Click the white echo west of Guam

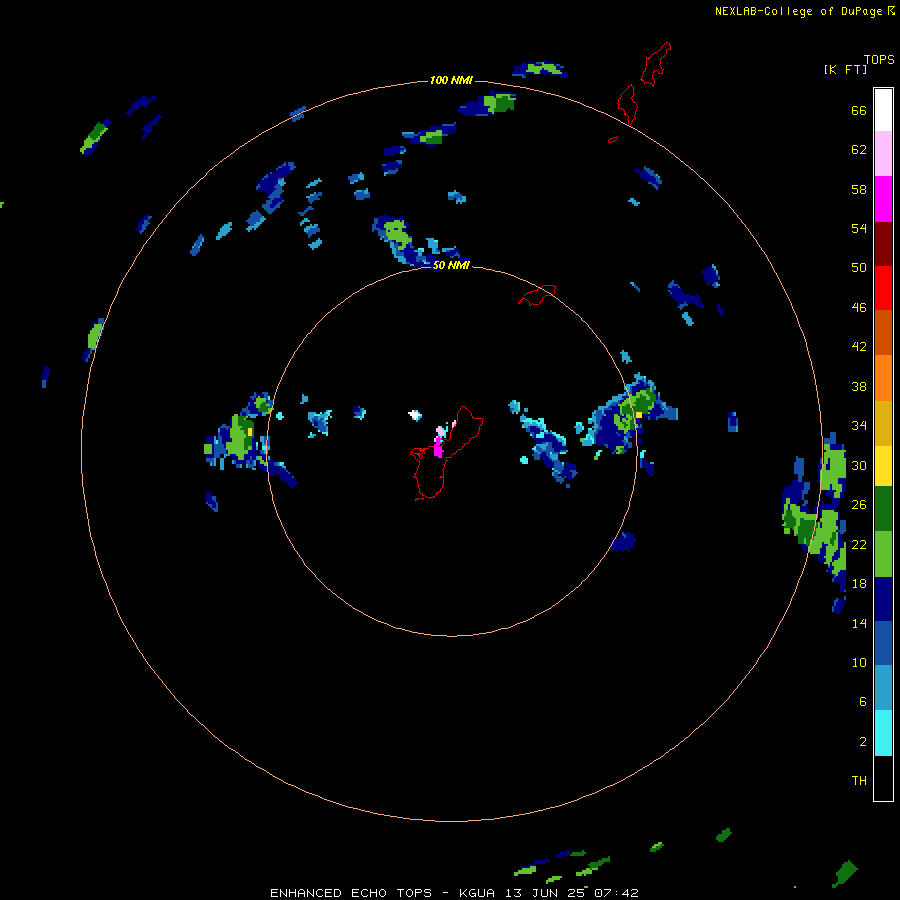[414, 414]
